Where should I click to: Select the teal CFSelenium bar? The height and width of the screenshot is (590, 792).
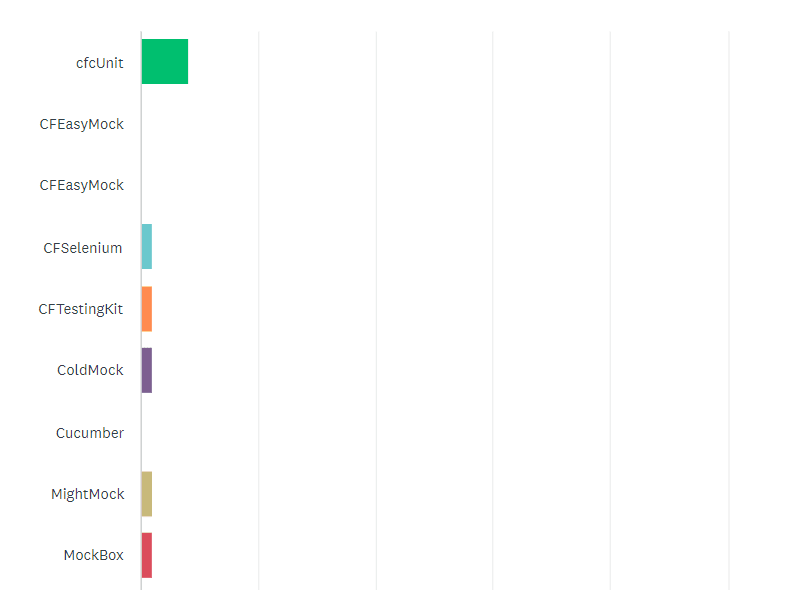(x=147, y=247)
